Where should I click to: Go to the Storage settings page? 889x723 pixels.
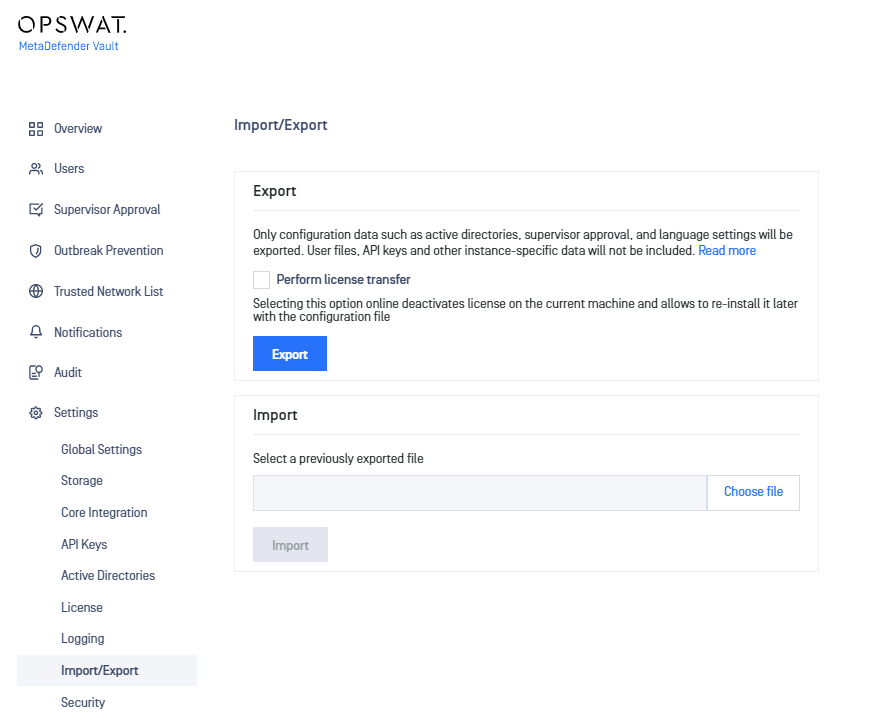tap(82, 481)
